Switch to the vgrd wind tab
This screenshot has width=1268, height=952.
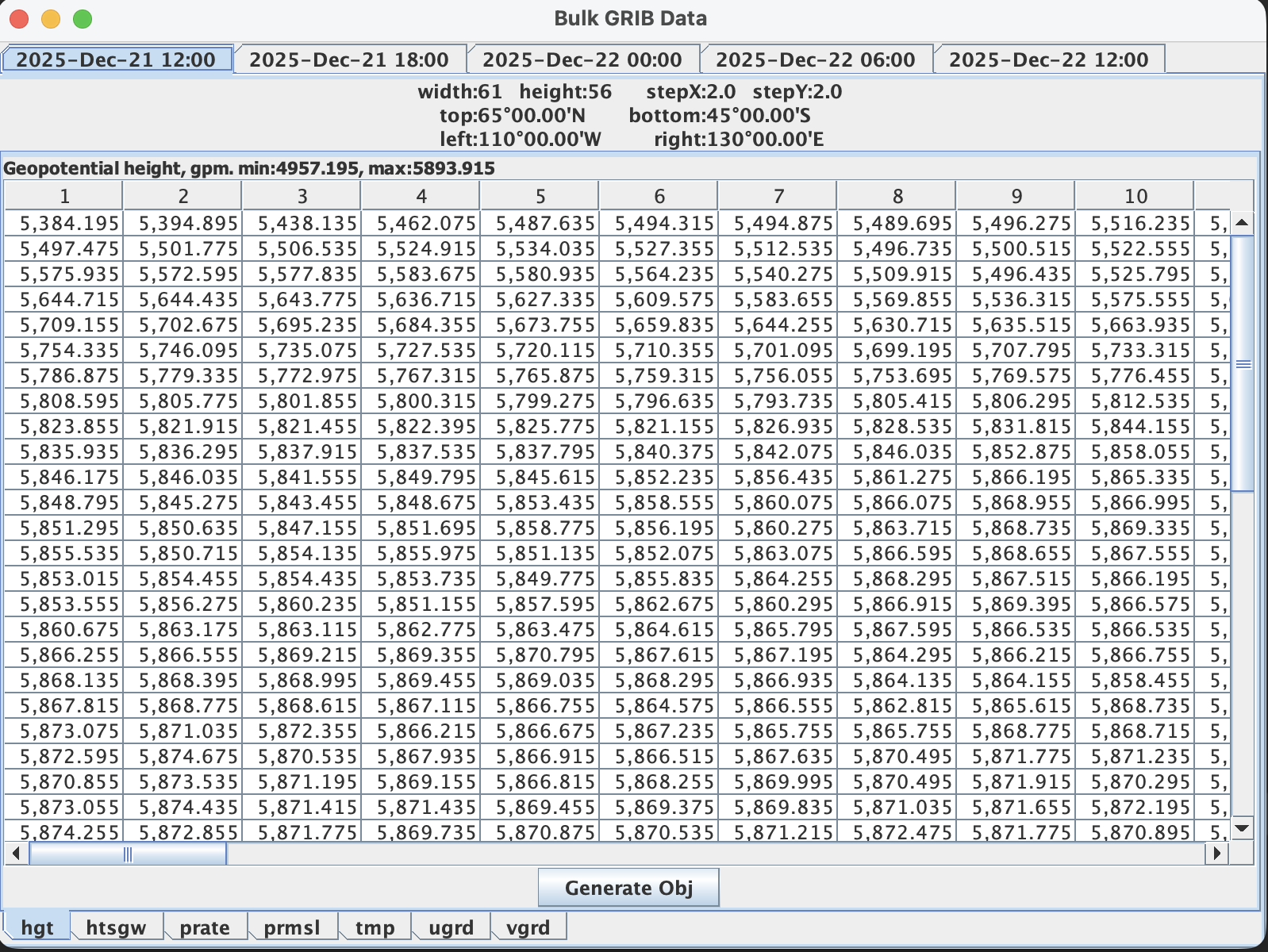pos(528,927)
